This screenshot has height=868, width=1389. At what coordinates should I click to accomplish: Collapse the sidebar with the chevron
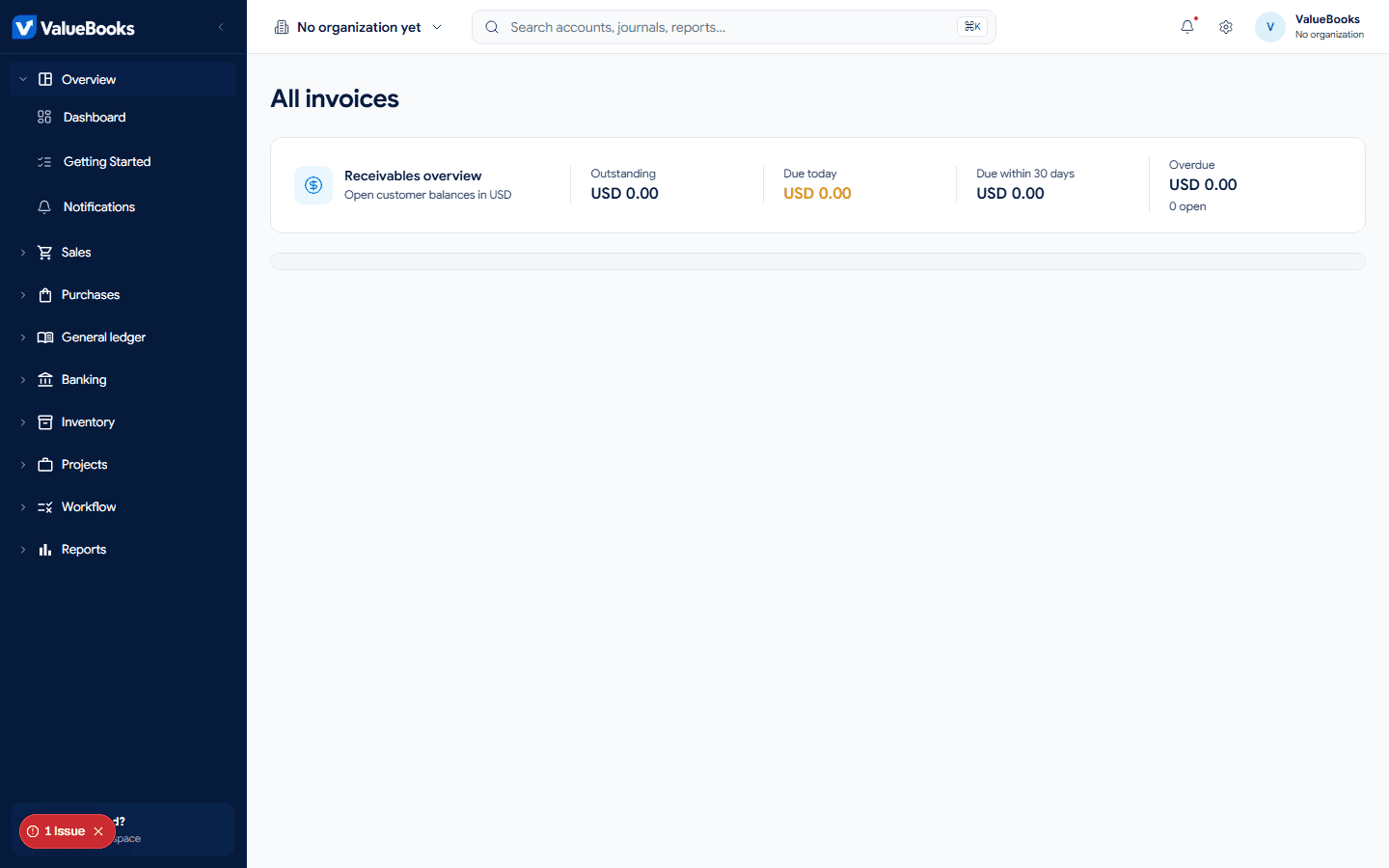[221, 27]
